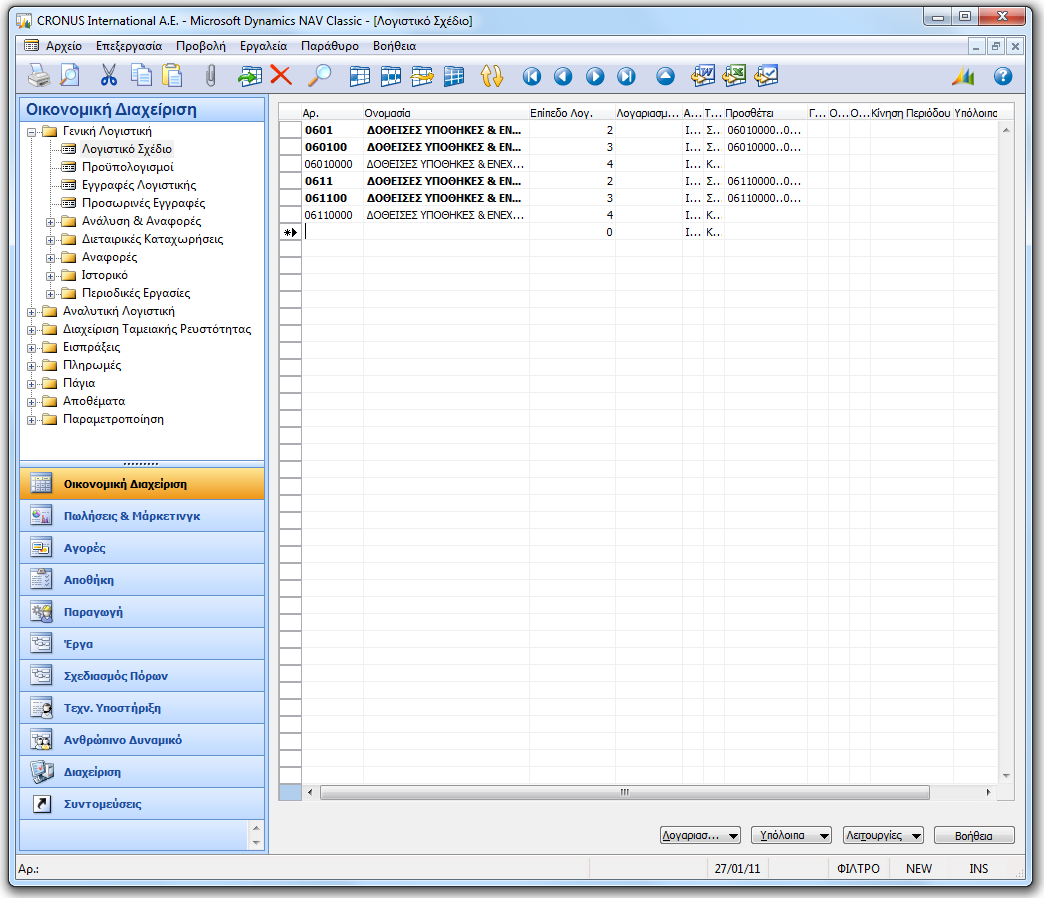Open the Προβολή menu
The width and height of the screenshot is (1044, 898).
point(200,46)
